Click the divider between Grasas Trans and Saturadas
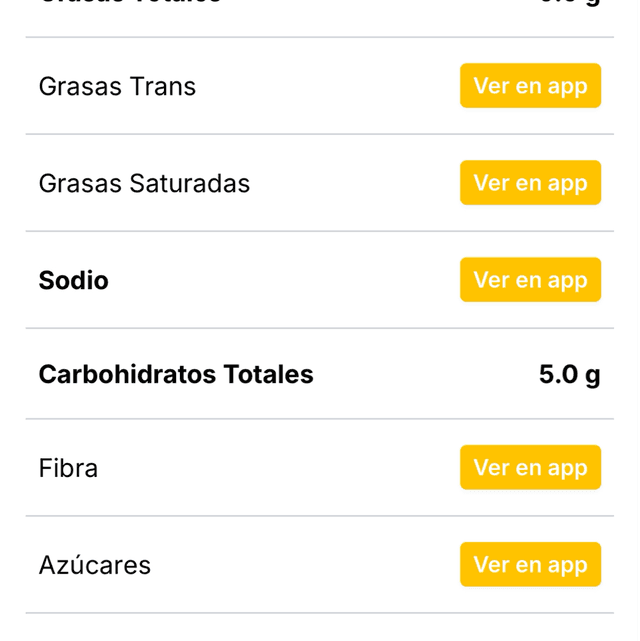This screenshot has width=640, height=641. pyautogui.click(x=320, y=134)
